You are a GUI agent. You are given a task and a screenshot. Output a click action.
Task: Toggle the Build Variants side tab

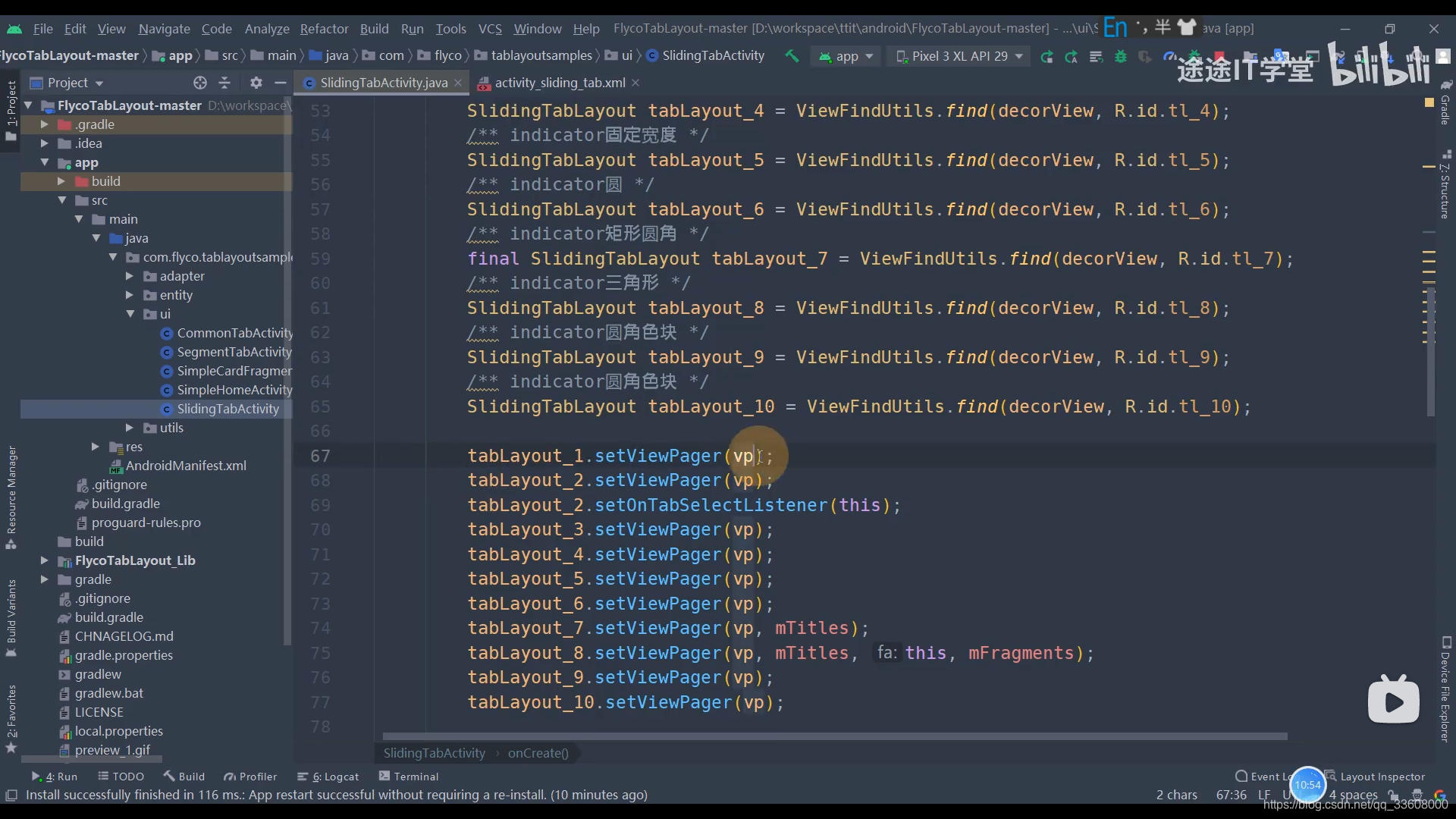(x=11, y=618)
